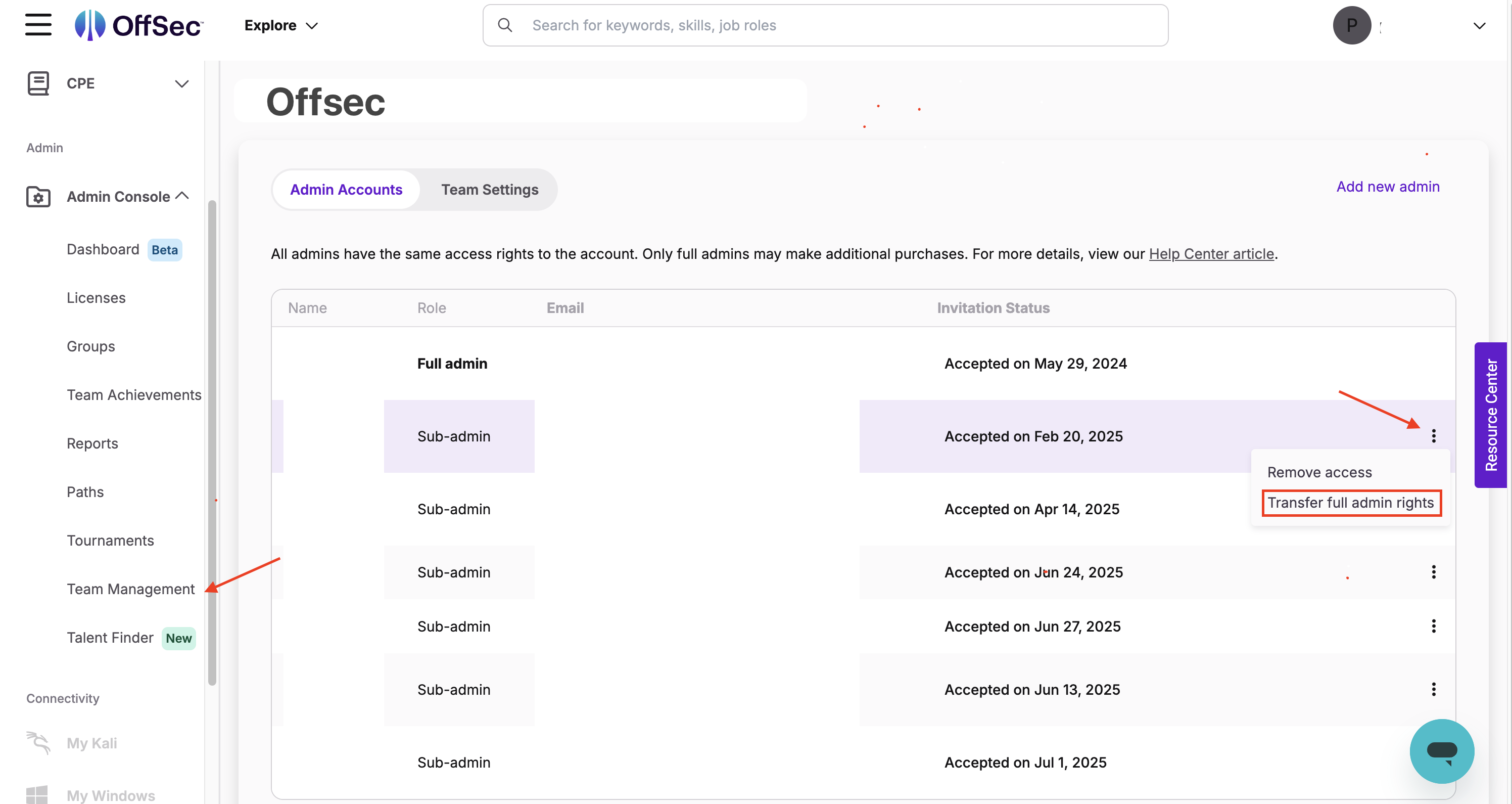Viewport: 1512px width, 804px height.
Task: Click the search magnifier icon
Action: (x=505, y=25)
